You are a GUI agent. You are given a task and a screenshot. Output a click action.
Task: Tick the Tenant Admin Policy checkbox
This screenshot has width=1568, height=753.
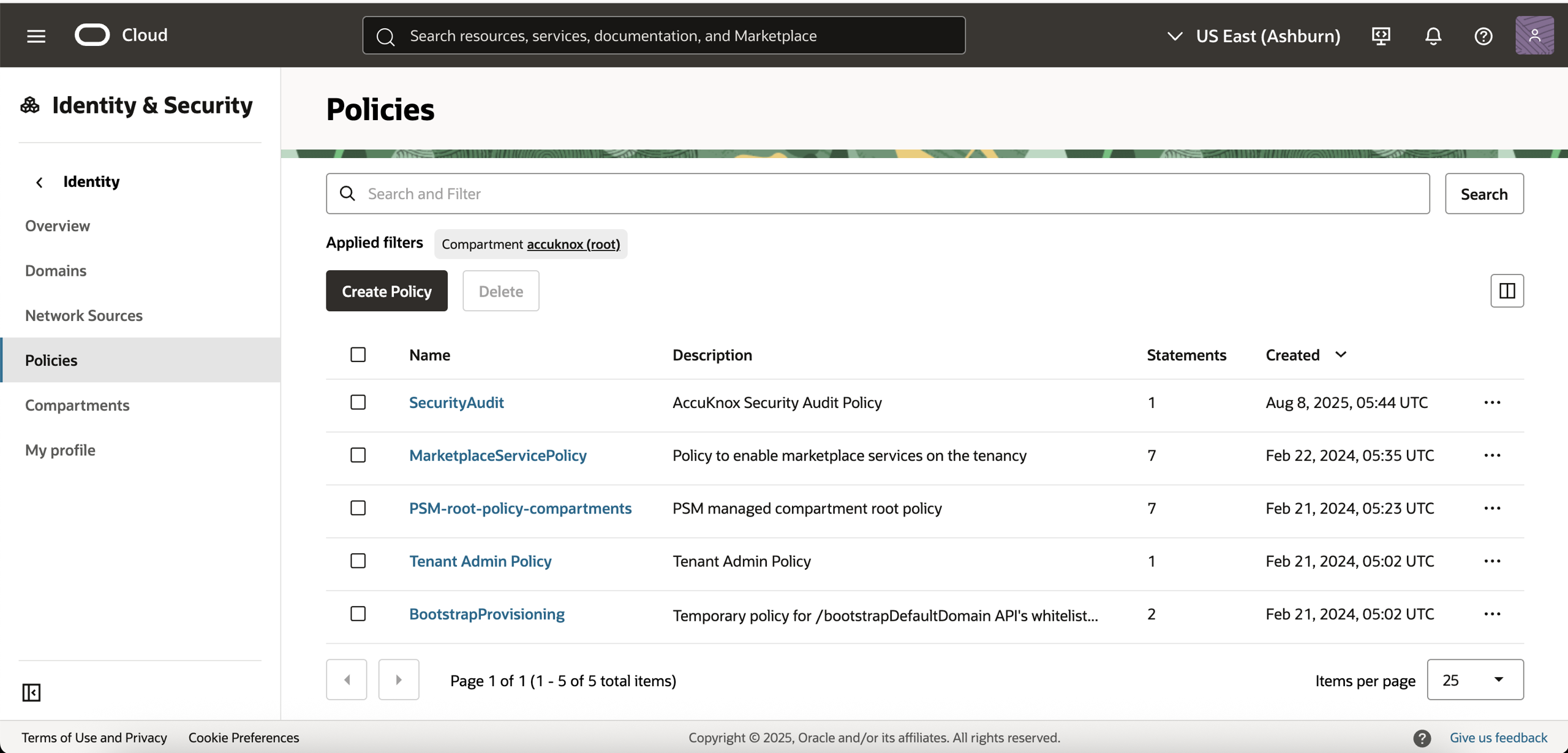358,561
